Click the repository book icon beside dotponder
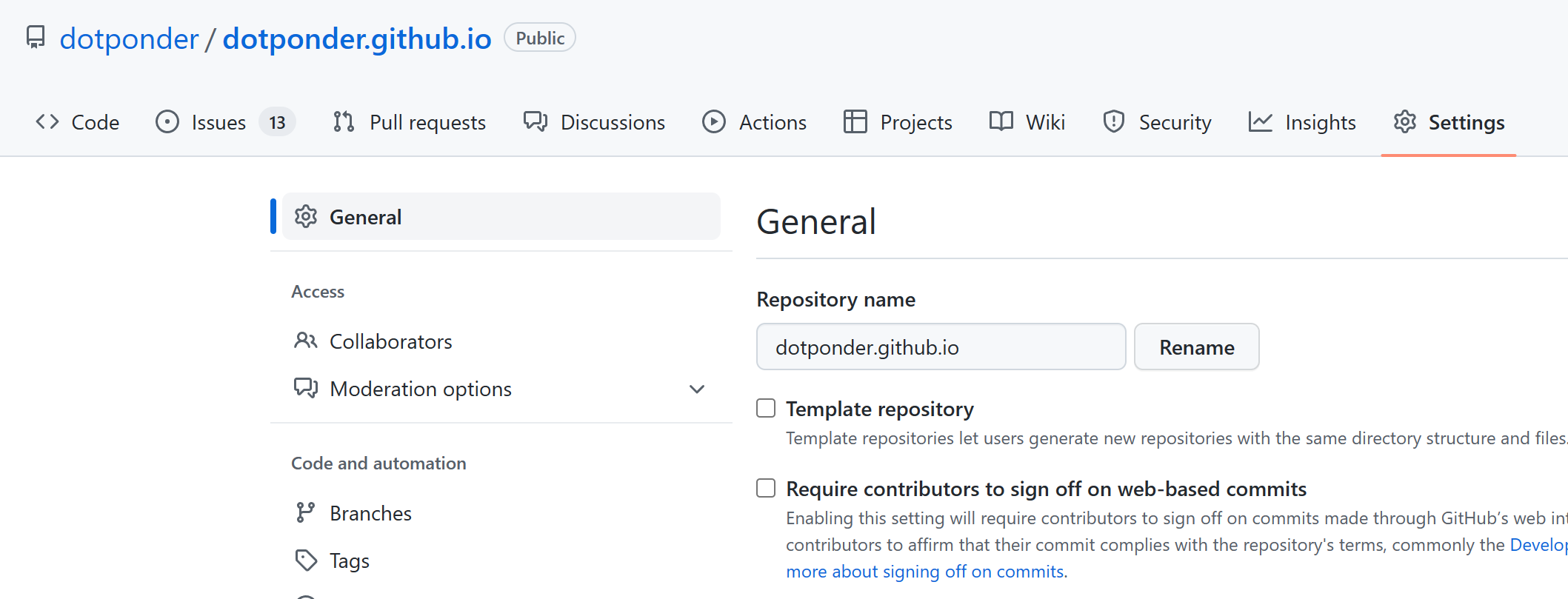Viewport: 1568px width, 599px height. pos(35,37)
